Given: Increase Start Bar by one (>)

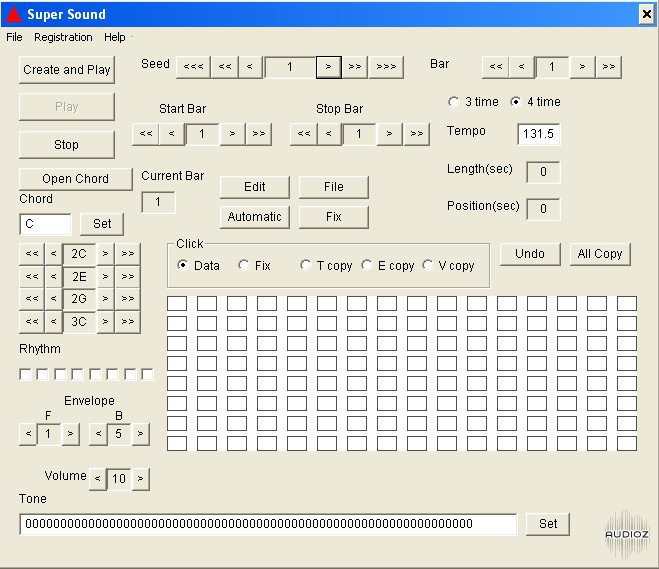Looking at the screenshot, I should pos(232,134).
